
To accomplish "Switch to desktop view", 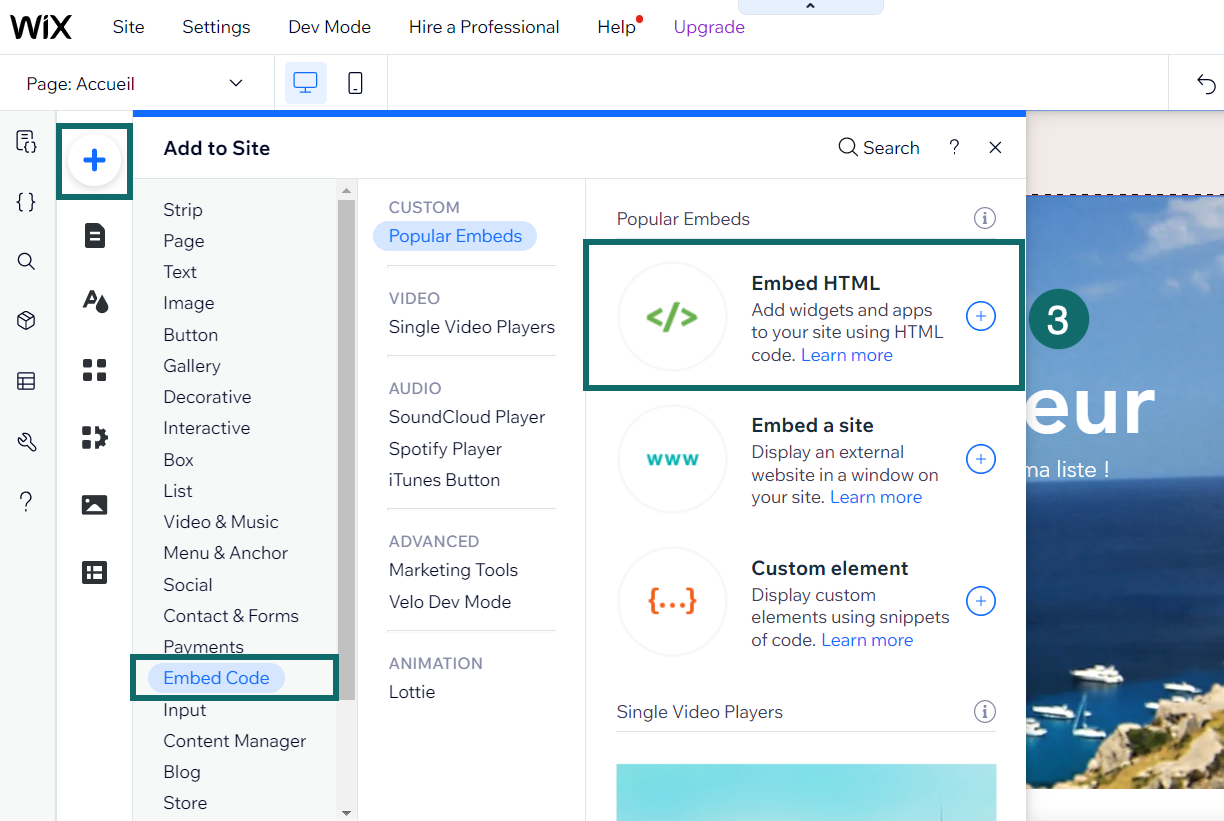I will [x=305, y=83].
